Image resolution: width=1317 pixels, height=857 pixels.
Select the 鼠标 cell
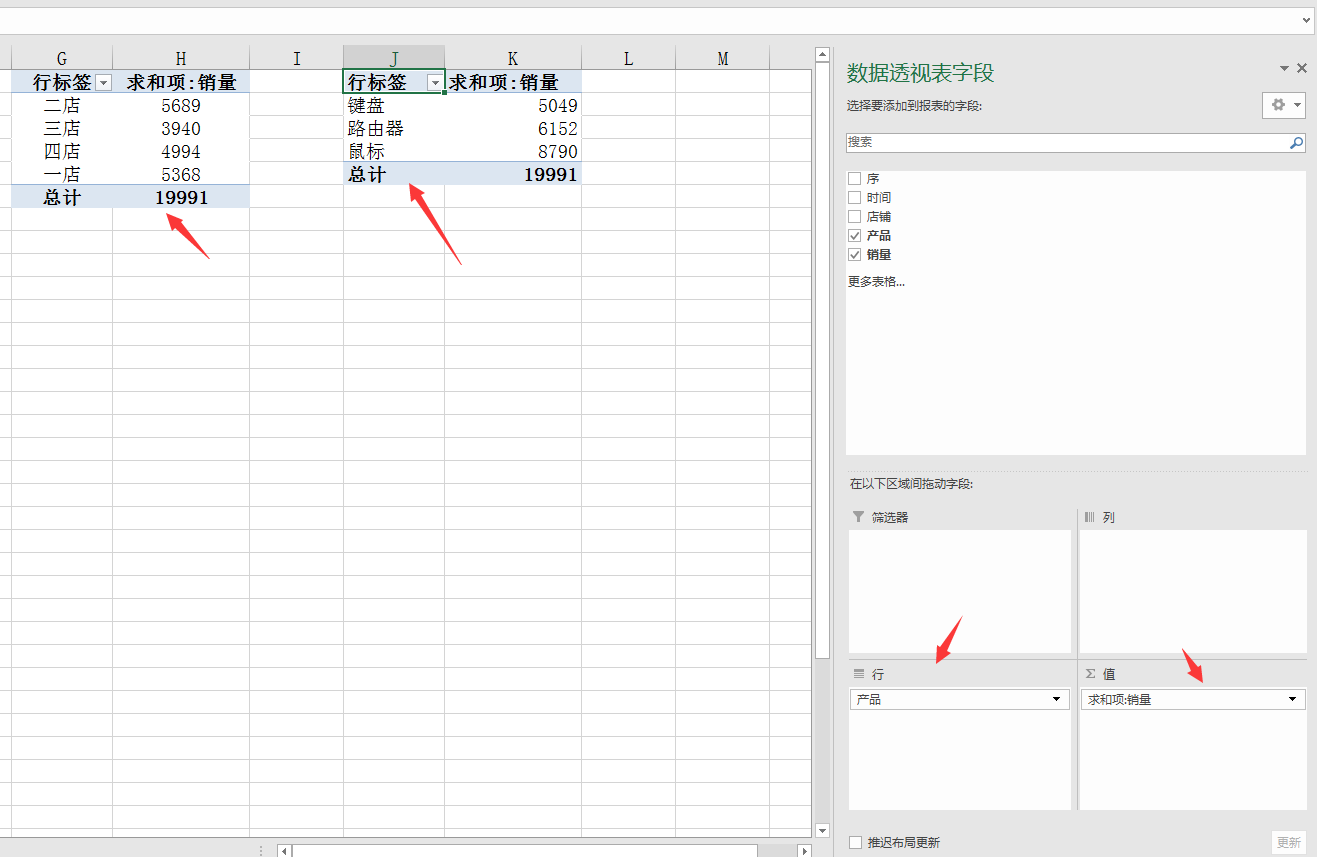click(394, 151)
